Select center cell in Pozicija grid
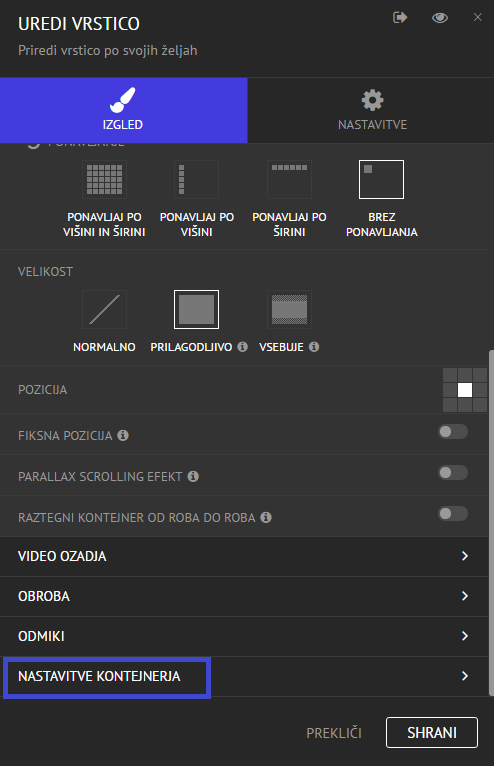The image size is (494, 766). [x=465, y=390]
